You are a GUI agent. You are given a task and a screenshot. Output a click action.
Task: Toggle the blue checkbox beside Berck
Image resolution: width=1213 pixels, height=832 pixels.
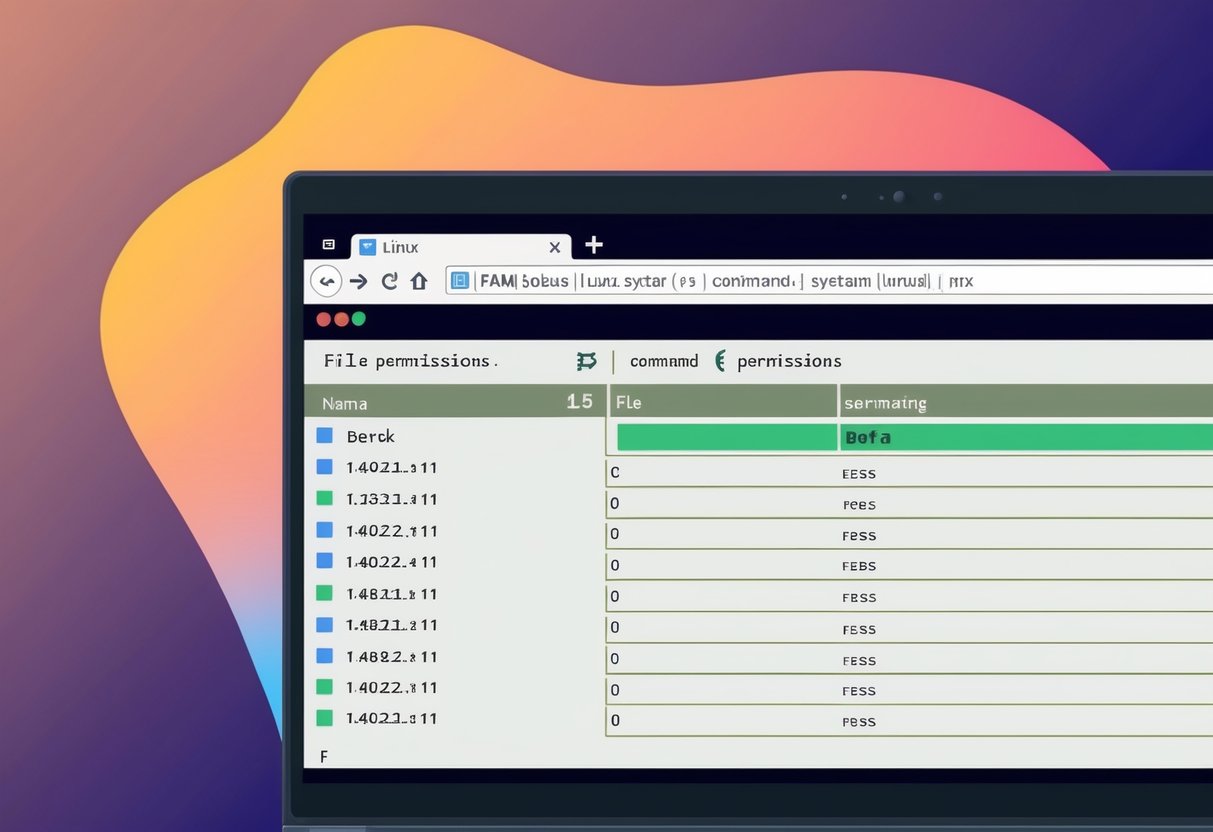pos(327,436)
